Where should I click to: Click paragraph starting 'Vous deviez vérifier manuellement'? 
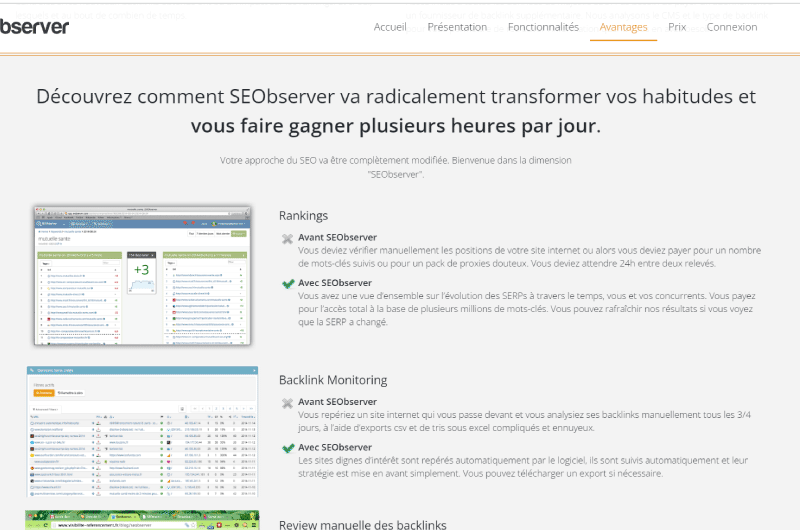pyautogui.click(x=530, y=257)
